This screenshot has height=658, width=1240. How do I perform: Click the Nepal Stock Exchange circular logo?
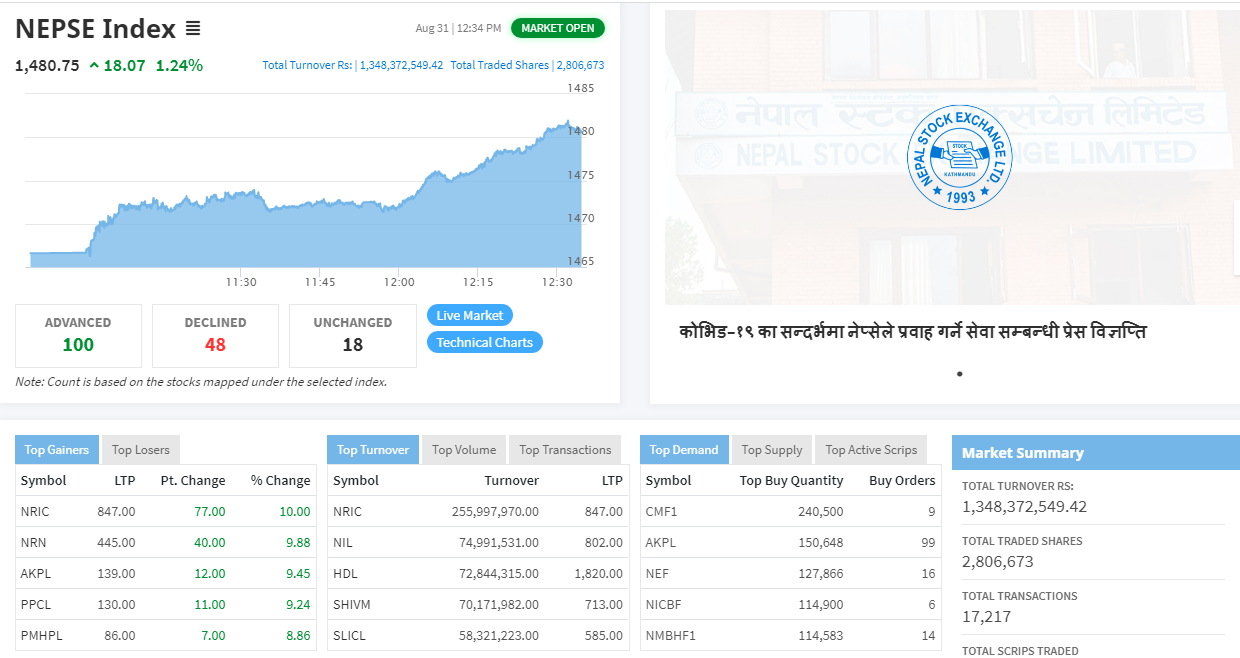(959, 157)
